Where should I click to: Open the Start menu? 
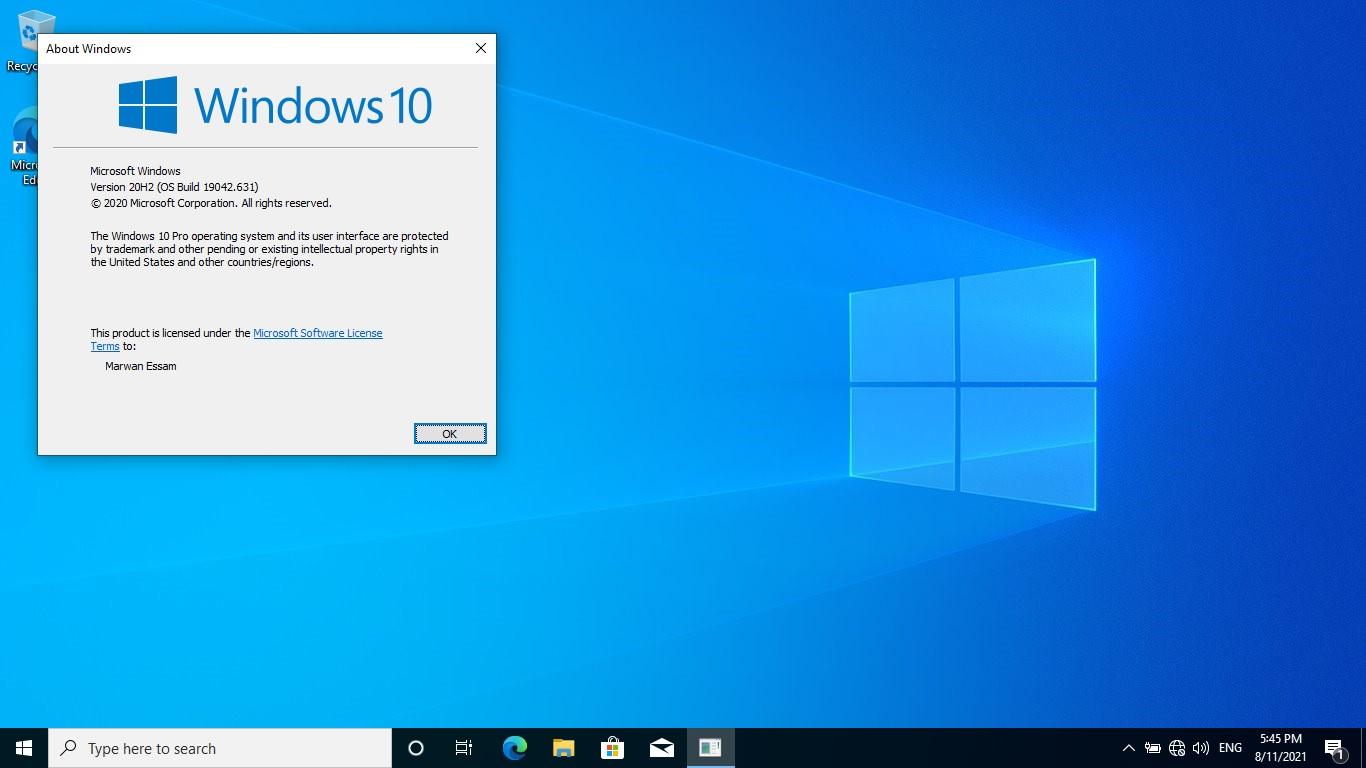[24, 748]
